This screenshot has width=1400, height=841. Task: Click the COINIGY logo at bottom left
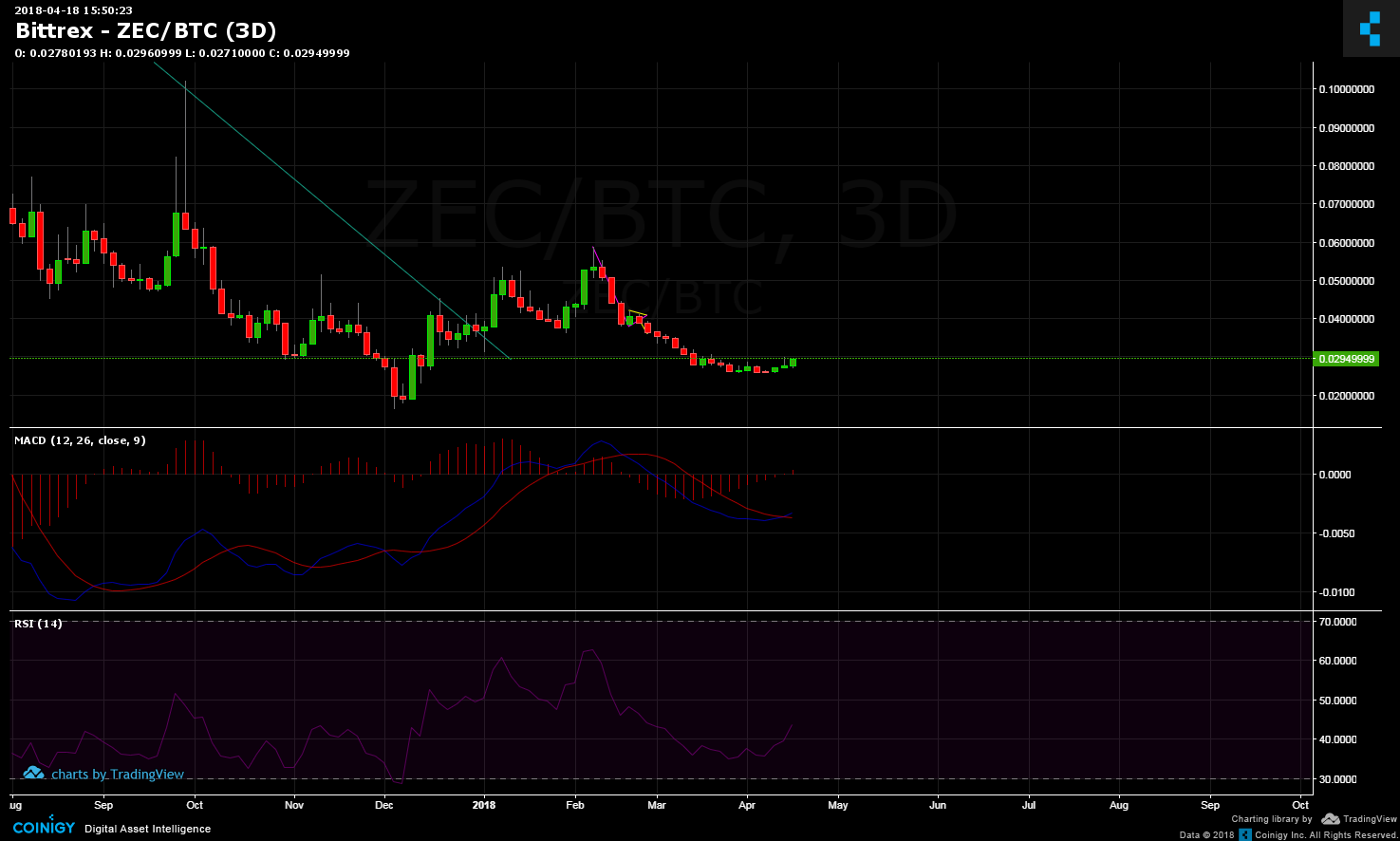tap(44, 825)
